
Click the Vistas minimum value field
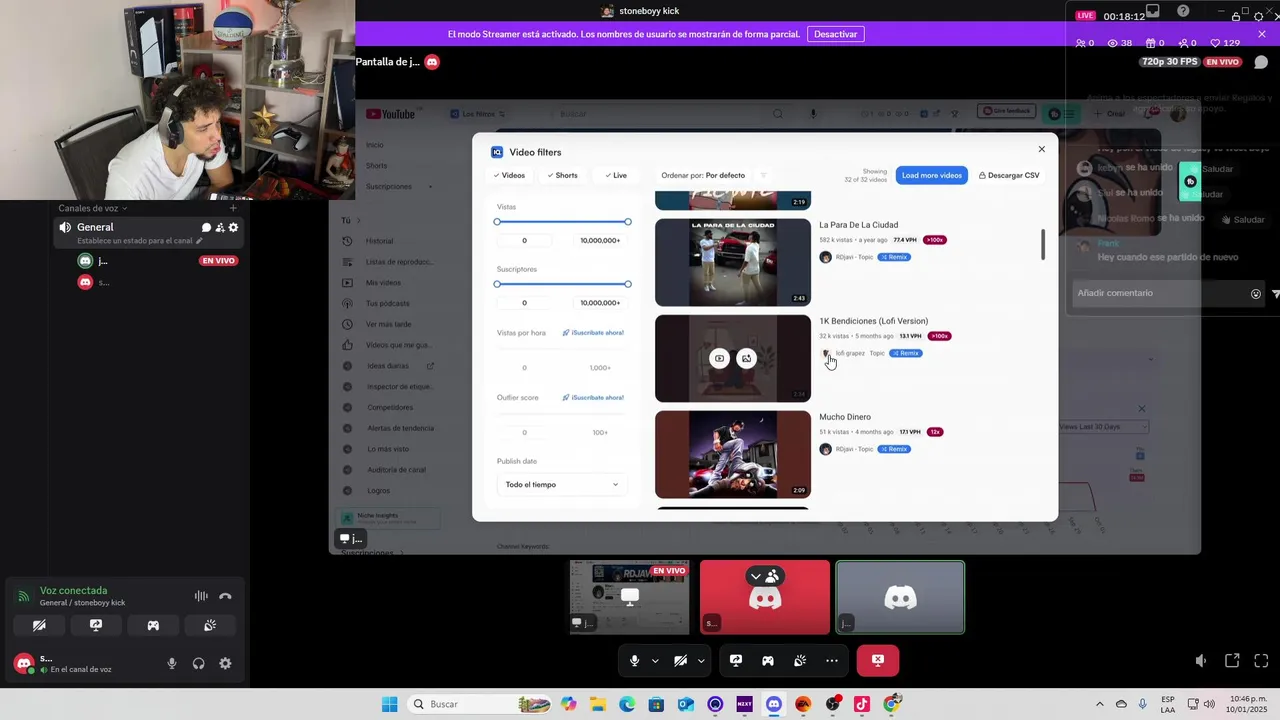[524, 241]
